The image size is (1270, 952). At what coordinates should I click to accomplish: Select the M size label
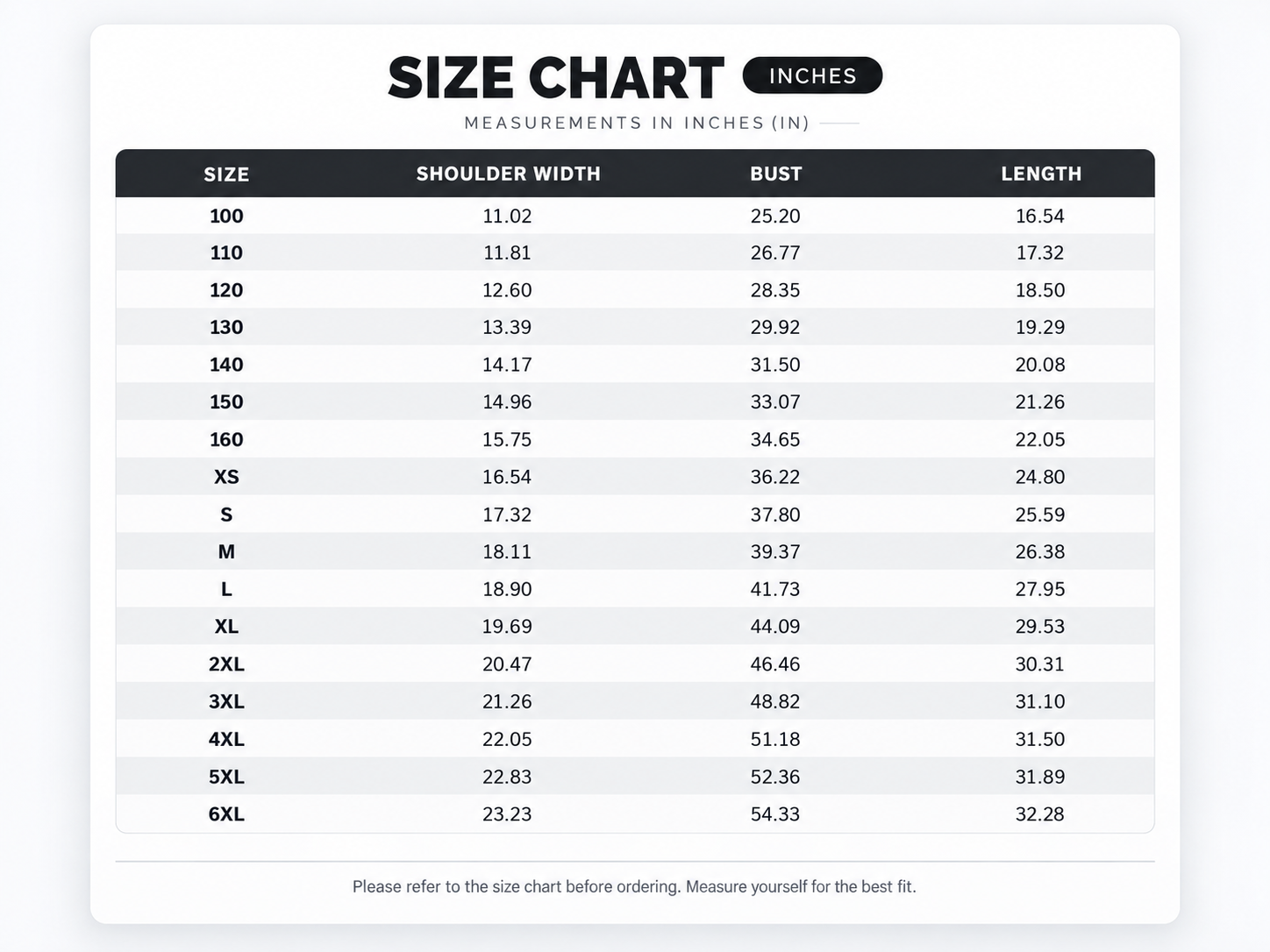point(226,551)
